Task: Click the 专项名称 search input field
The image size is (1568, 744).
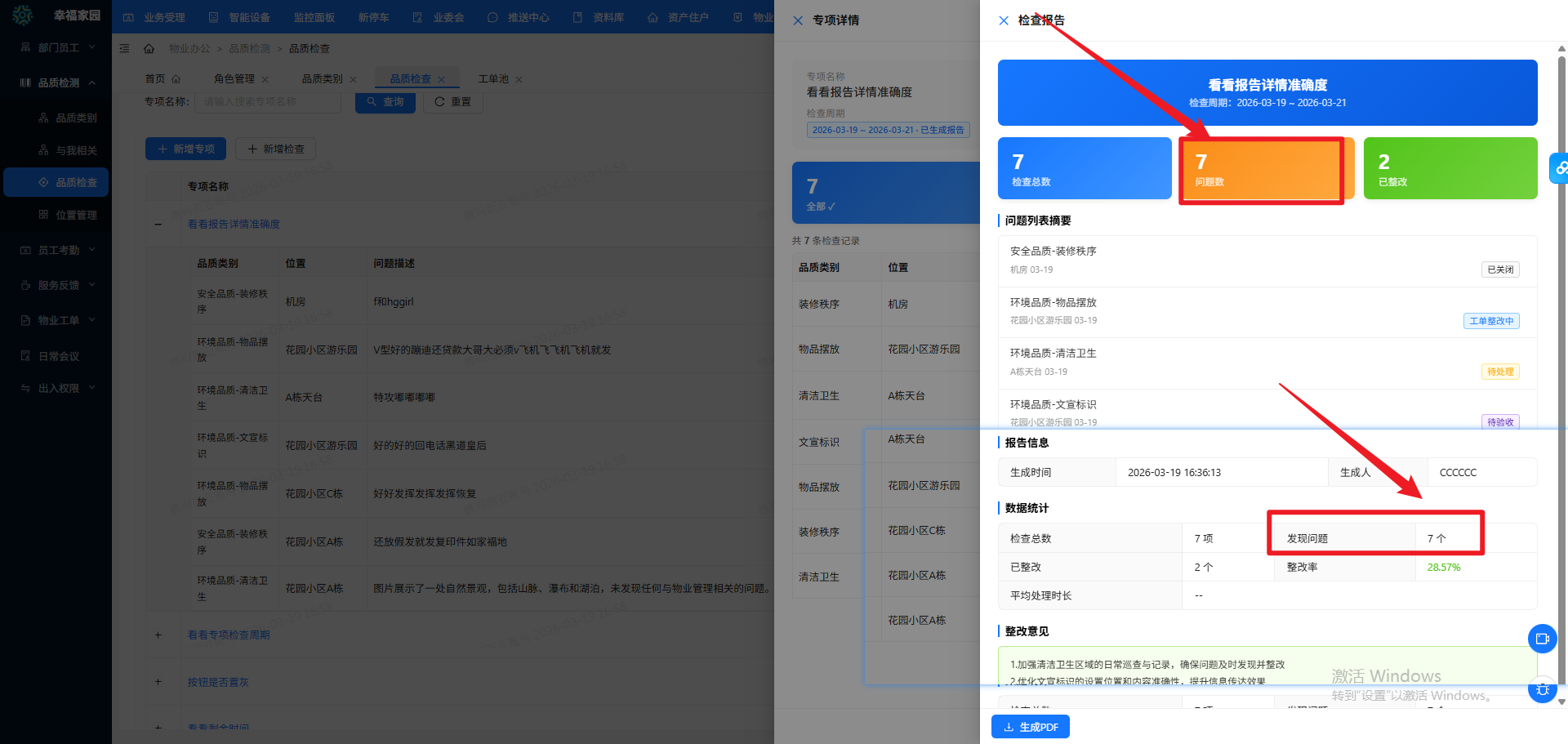Action: pyautogui.click(x=267, y=102)
